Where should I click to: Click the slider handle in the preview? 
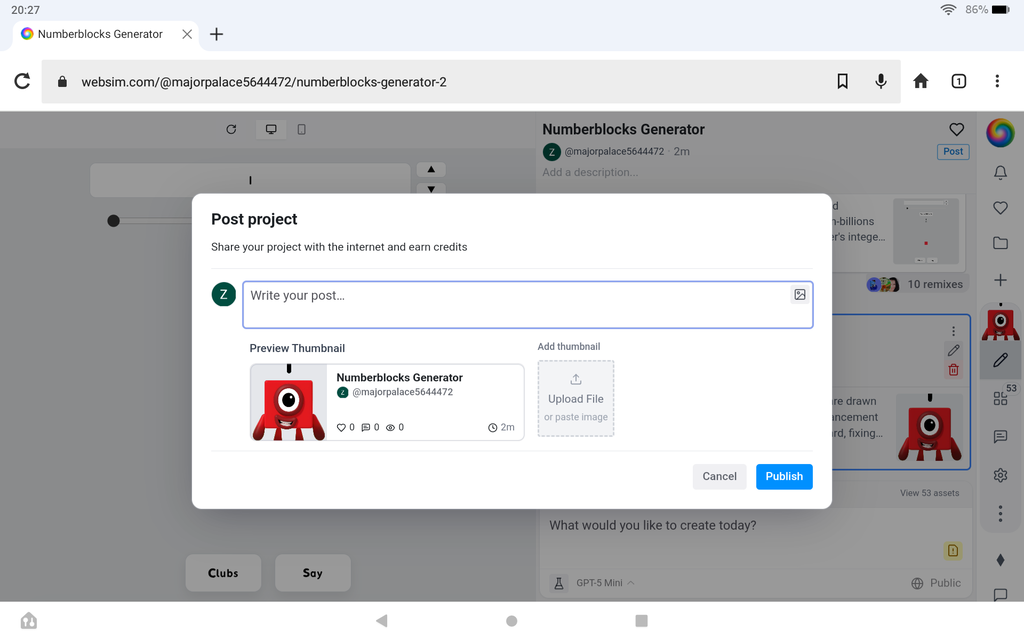pyautogui.click(x=113, y=221)
